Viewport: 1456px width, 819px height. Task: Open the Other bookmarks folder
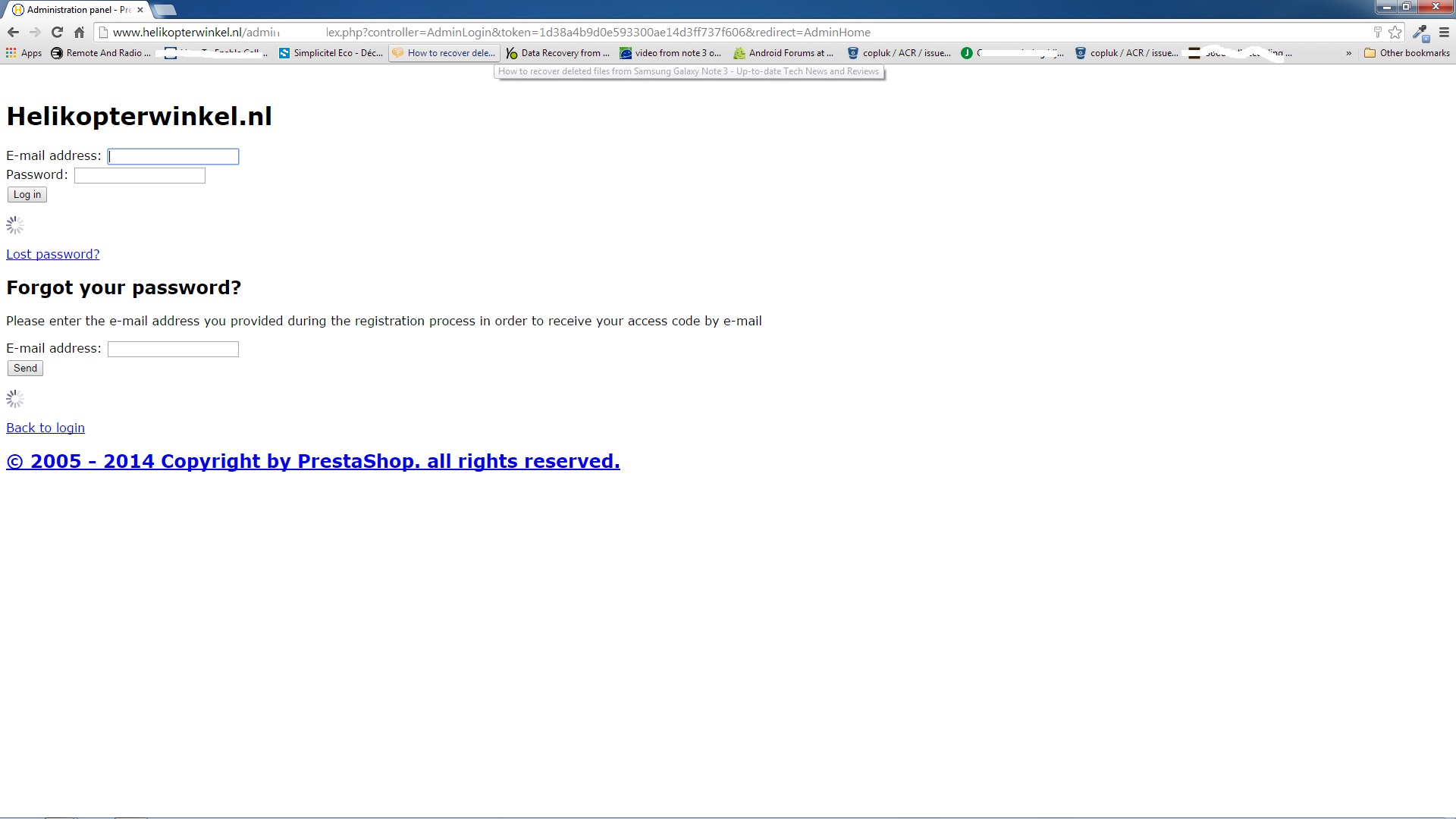tap(1407, 53)
